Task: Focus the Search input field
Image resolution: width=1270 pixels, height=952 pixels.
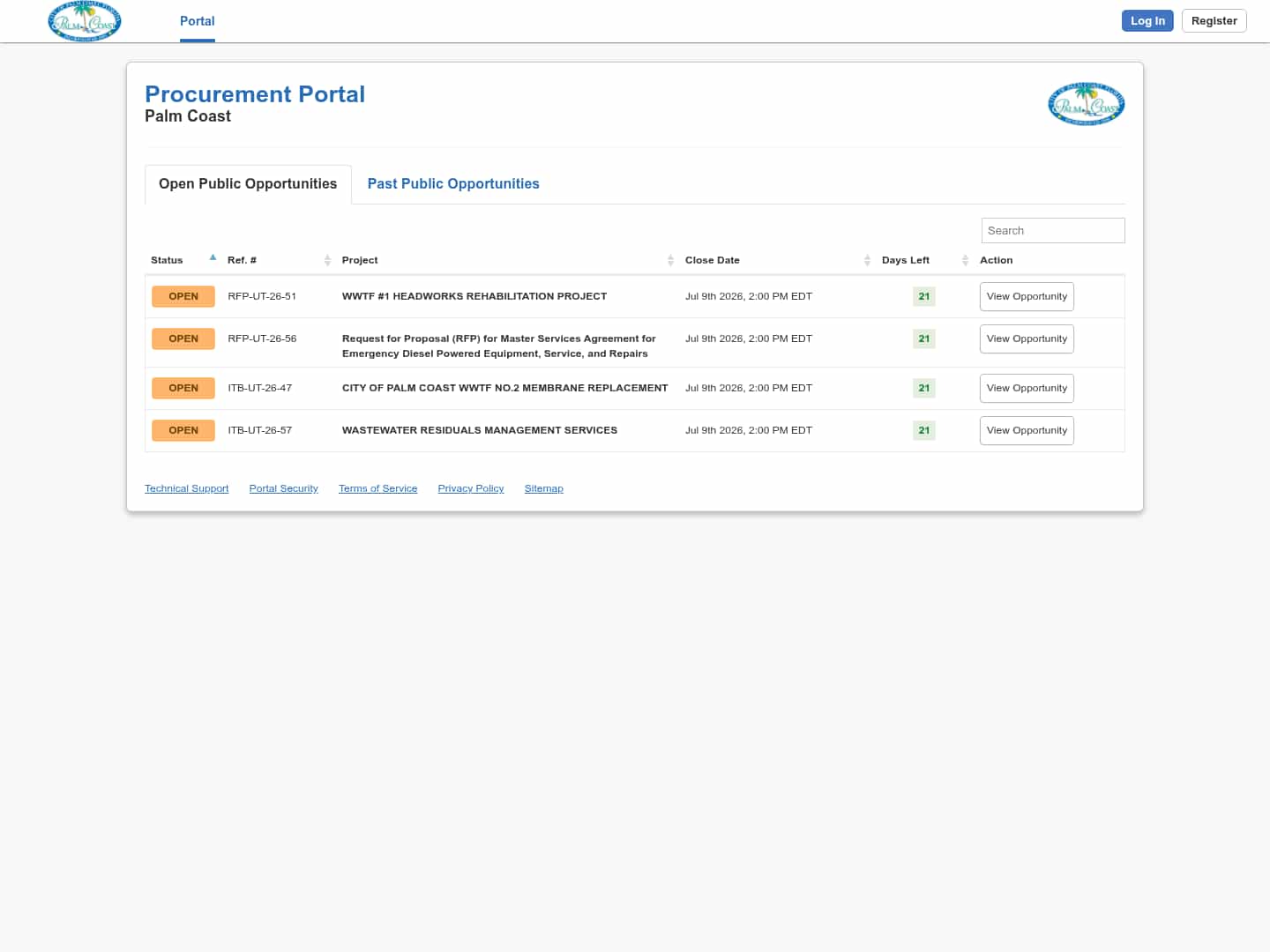Action: coord(1053,230)
